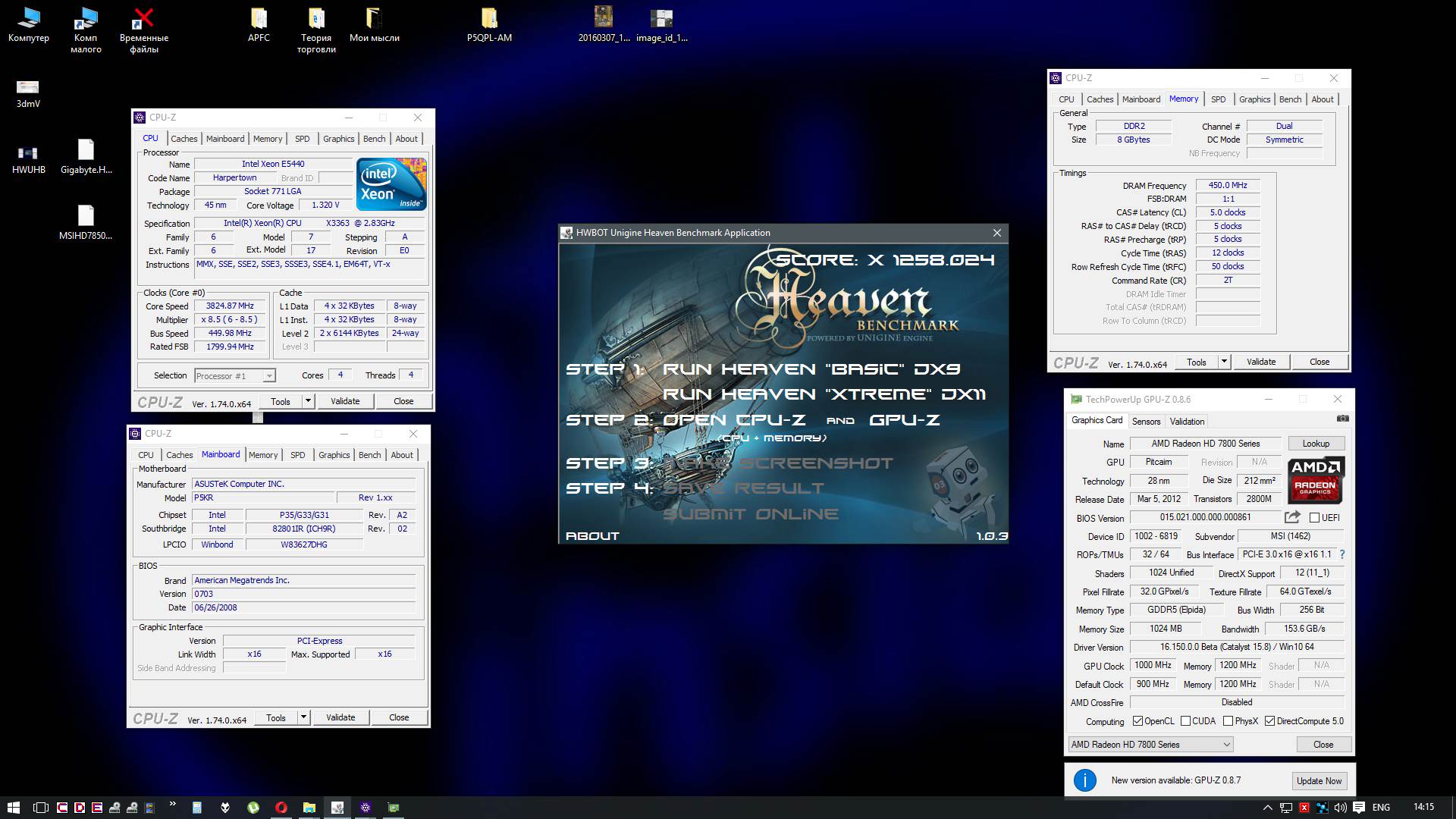Open the AMD Radeon HD 7800 Series dropdown
1456x819 pixels.
coord(1151,745)
